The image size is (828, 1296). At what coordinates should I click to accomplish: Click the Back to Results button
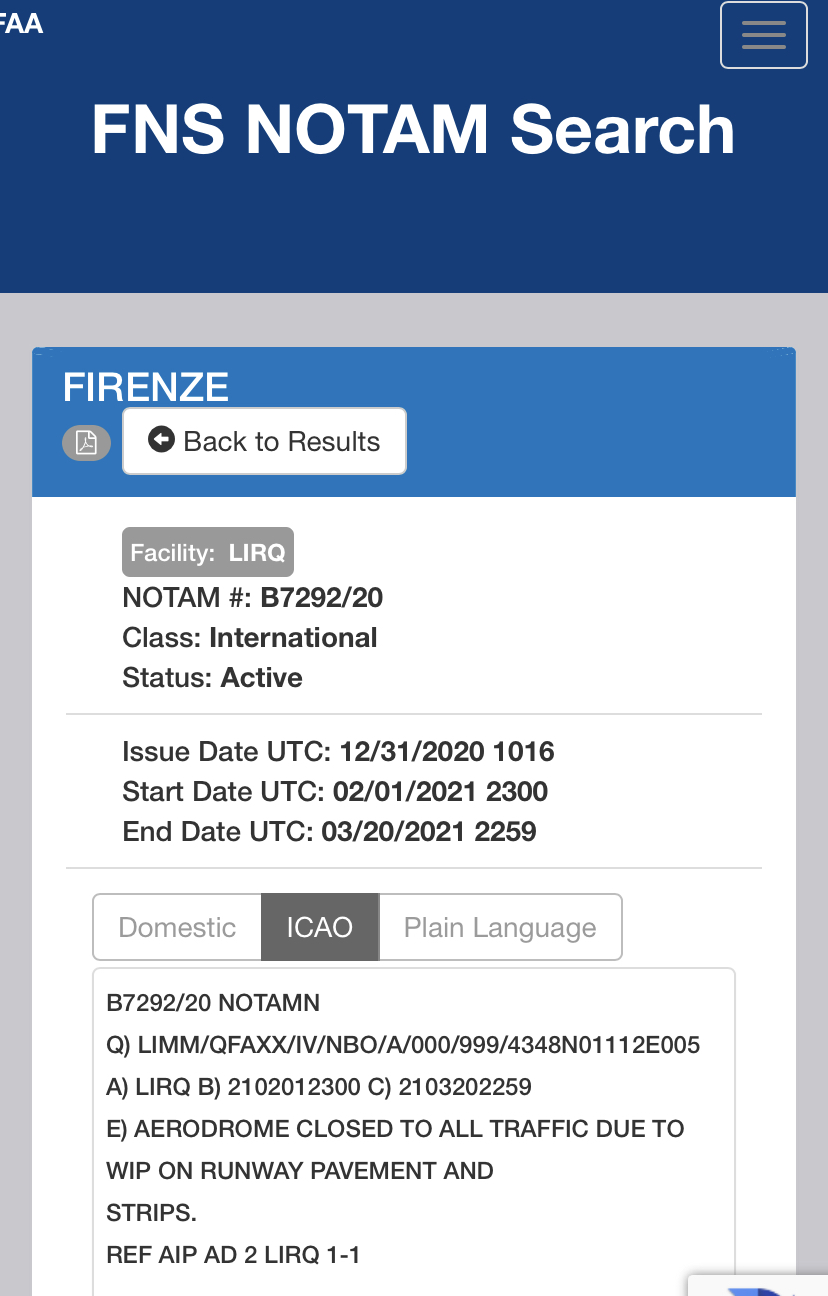tap(264, 441)
